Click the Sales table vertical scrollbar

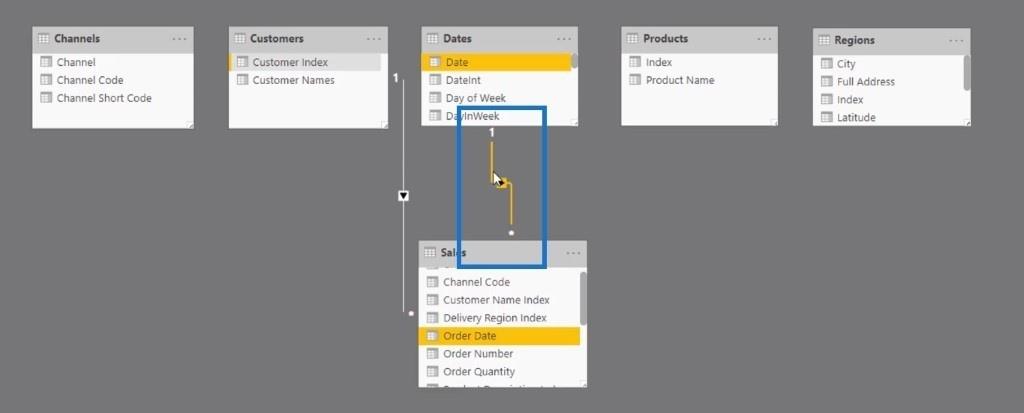point(583,298)
